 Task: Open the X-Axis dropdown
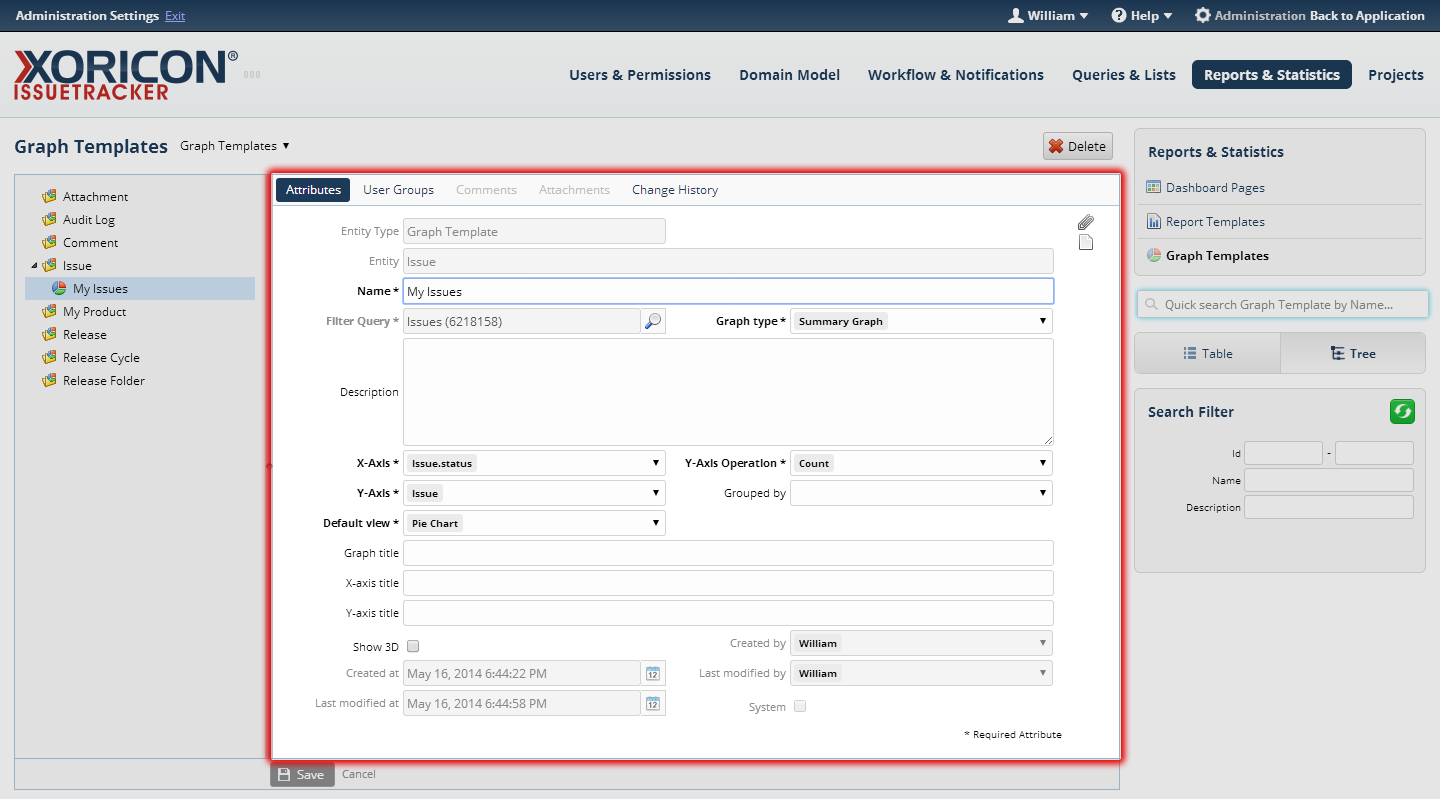coord(534,463)
